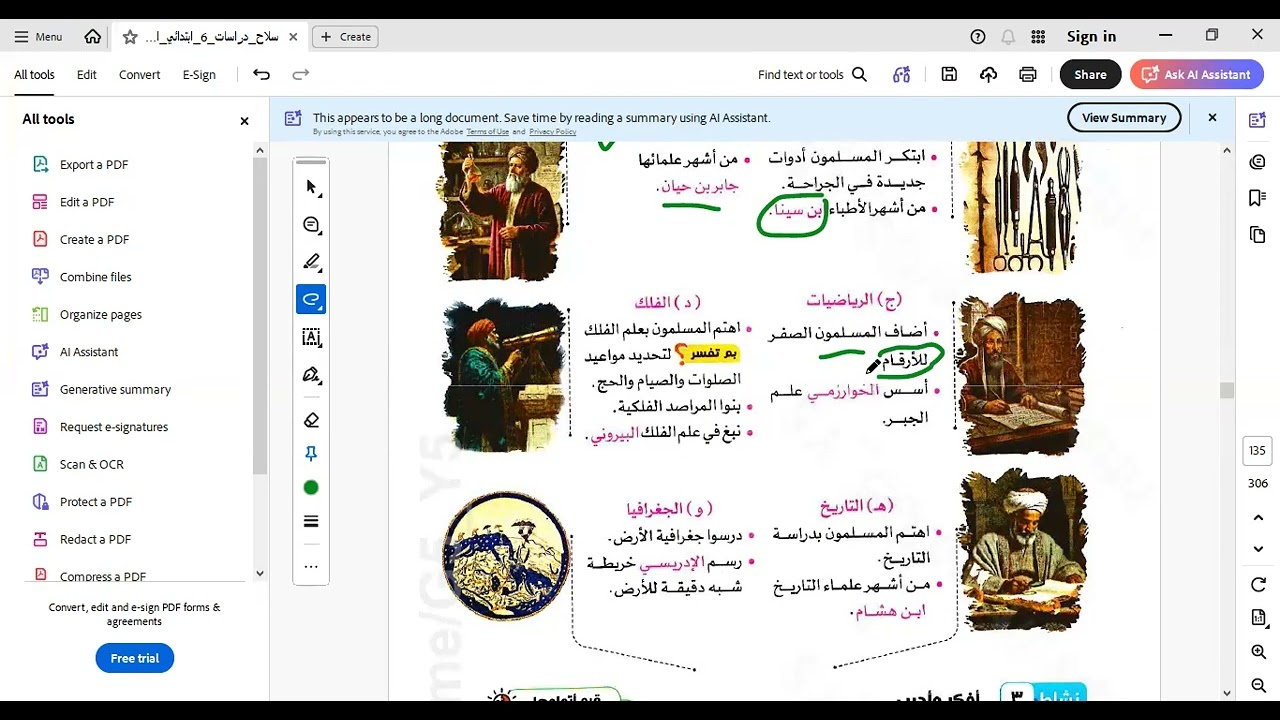Open the E-Sign tab

coord(199,75)
